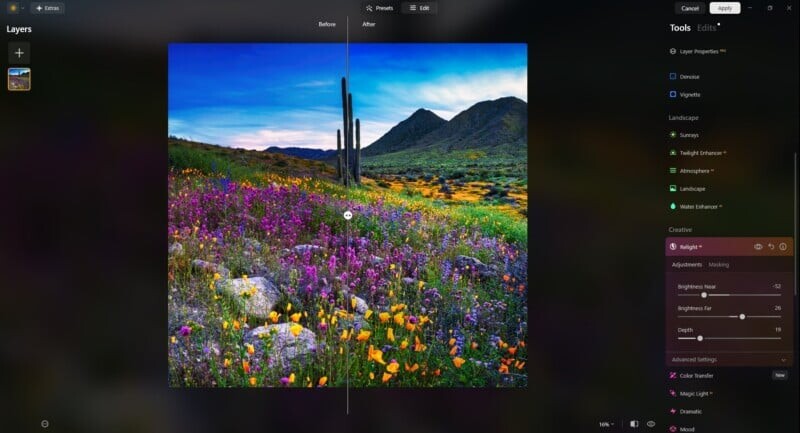Open the 16% zoom level dropdown

(606, 424)
